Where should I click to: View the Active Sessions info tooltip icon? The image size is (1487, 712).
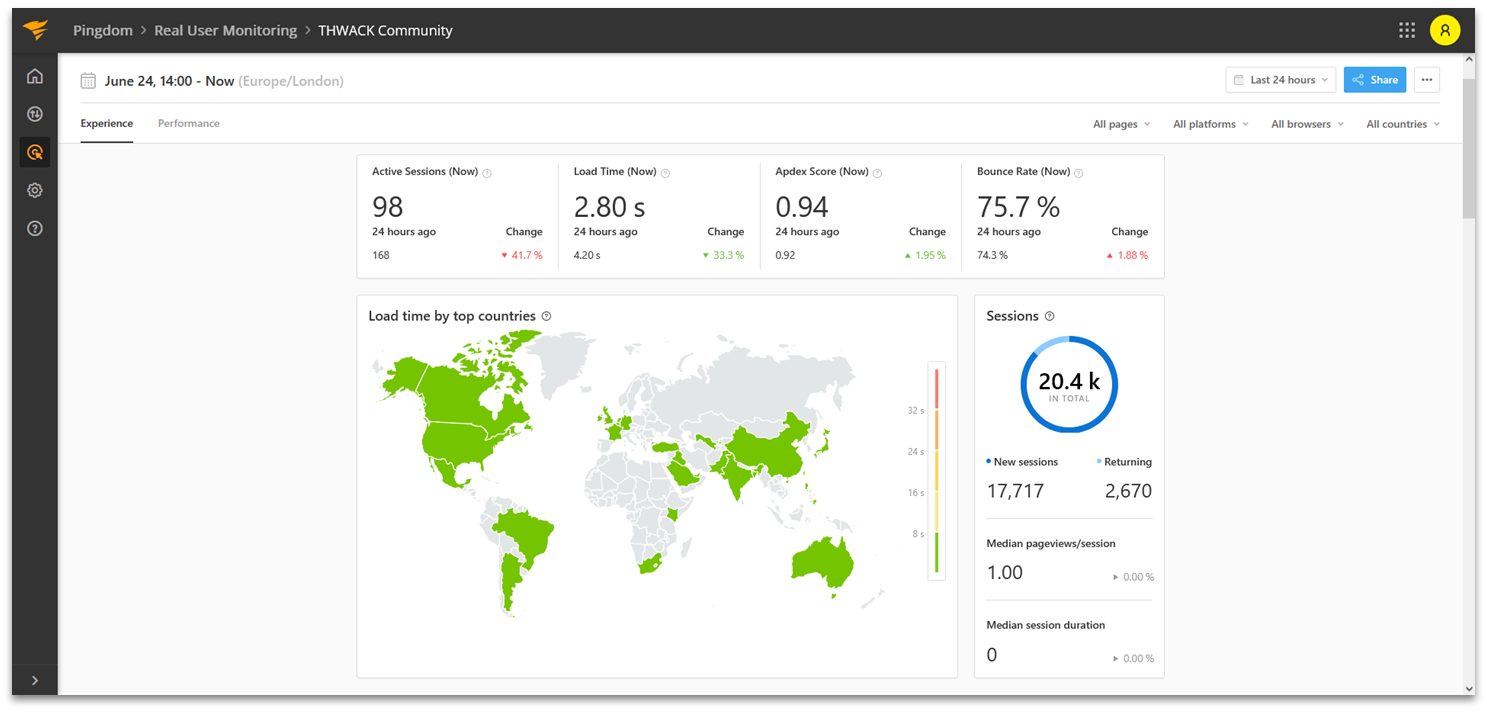(x=487, y=172)
